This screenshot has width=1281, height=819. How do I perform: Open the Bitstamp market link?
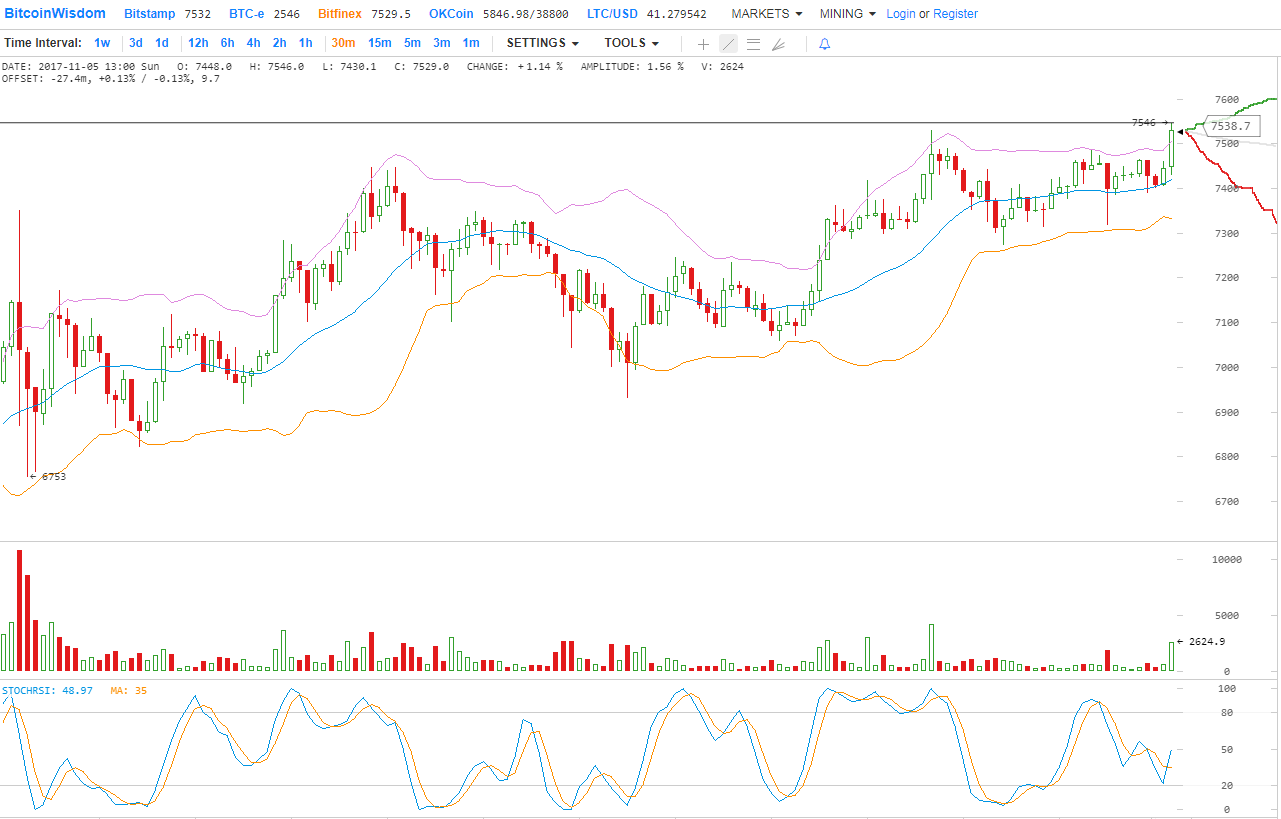[x=150, y=14]
